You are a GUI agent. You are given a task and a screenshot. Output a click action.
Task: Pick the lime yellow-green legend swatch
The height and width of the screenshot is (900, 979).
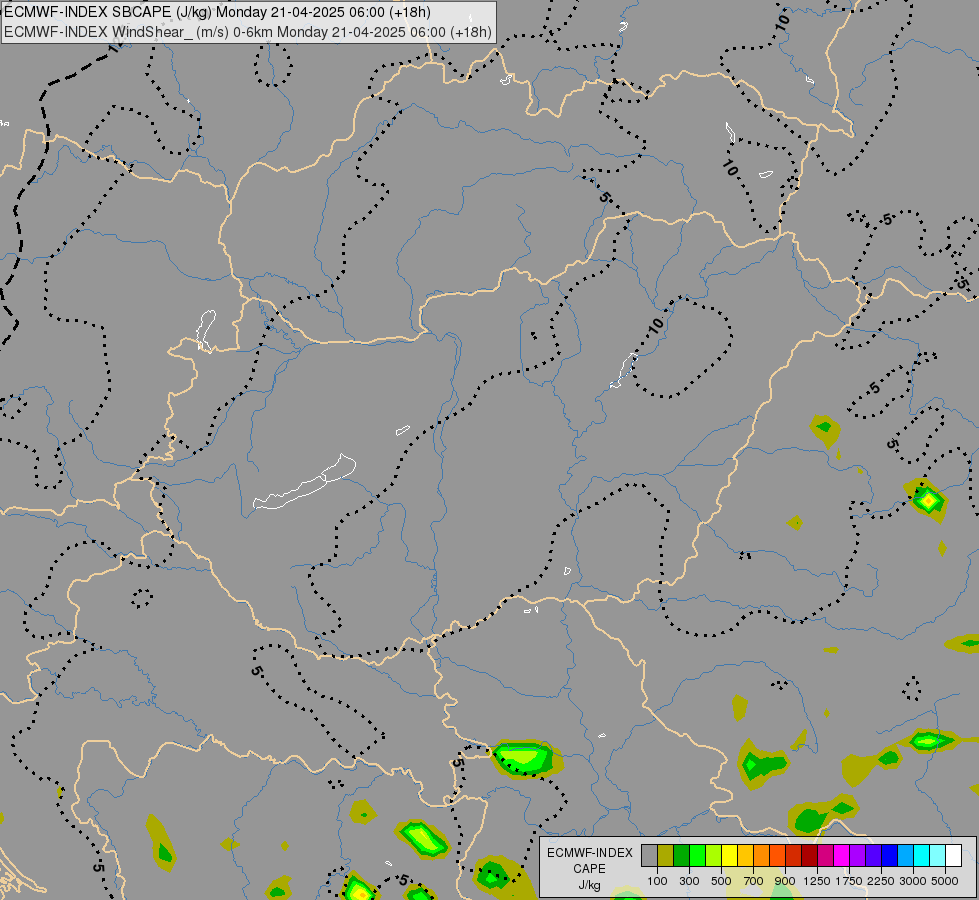714,856
